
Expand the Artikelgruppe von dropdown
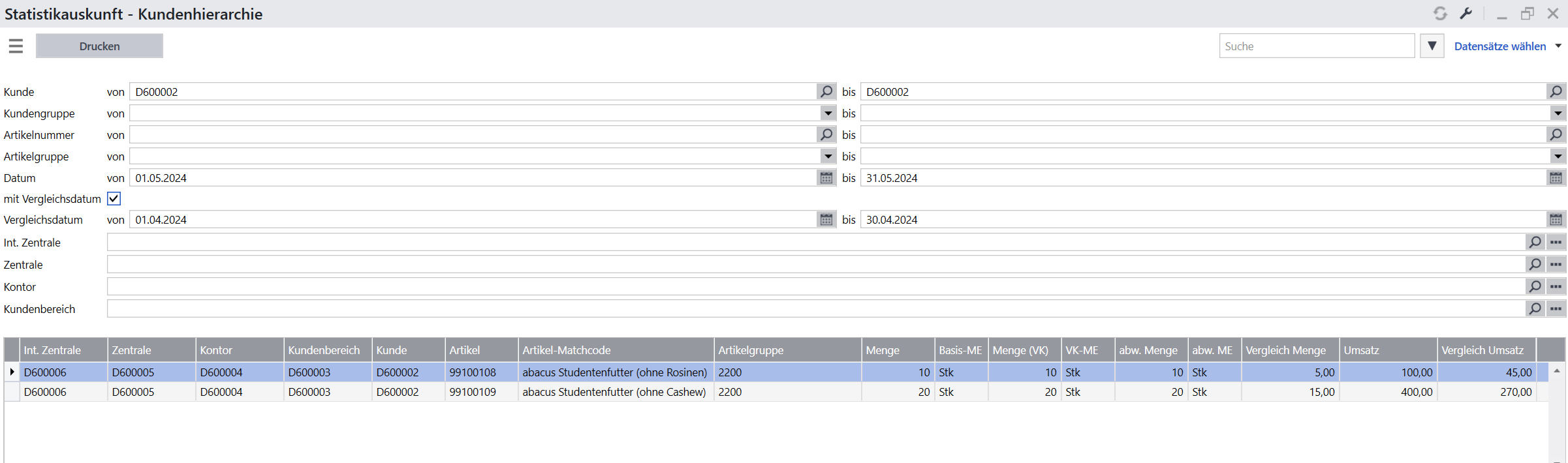click(828, 157)
